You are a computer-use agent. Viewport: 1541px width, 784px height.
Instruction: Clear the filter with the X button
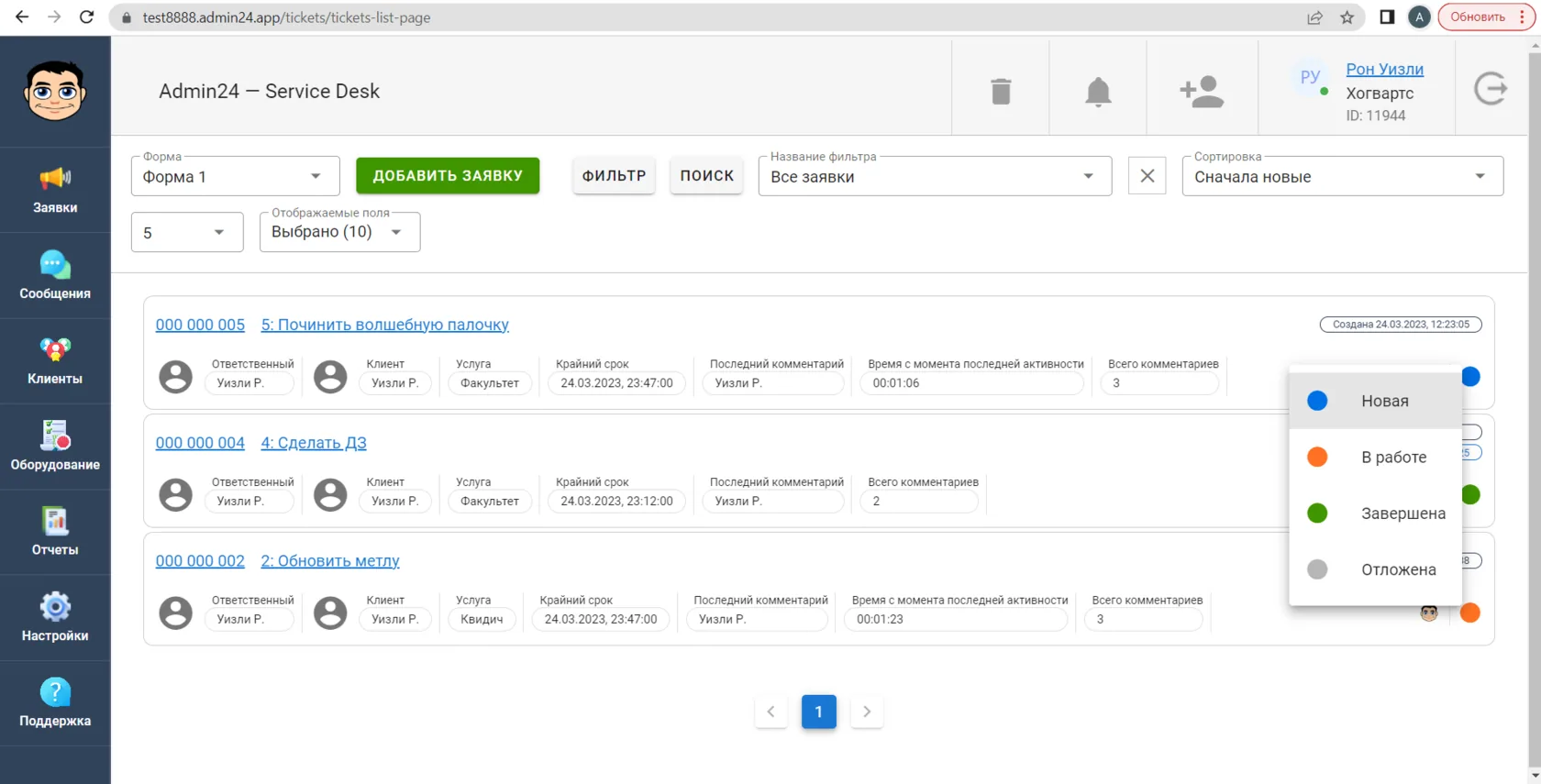pos(1147,176)
